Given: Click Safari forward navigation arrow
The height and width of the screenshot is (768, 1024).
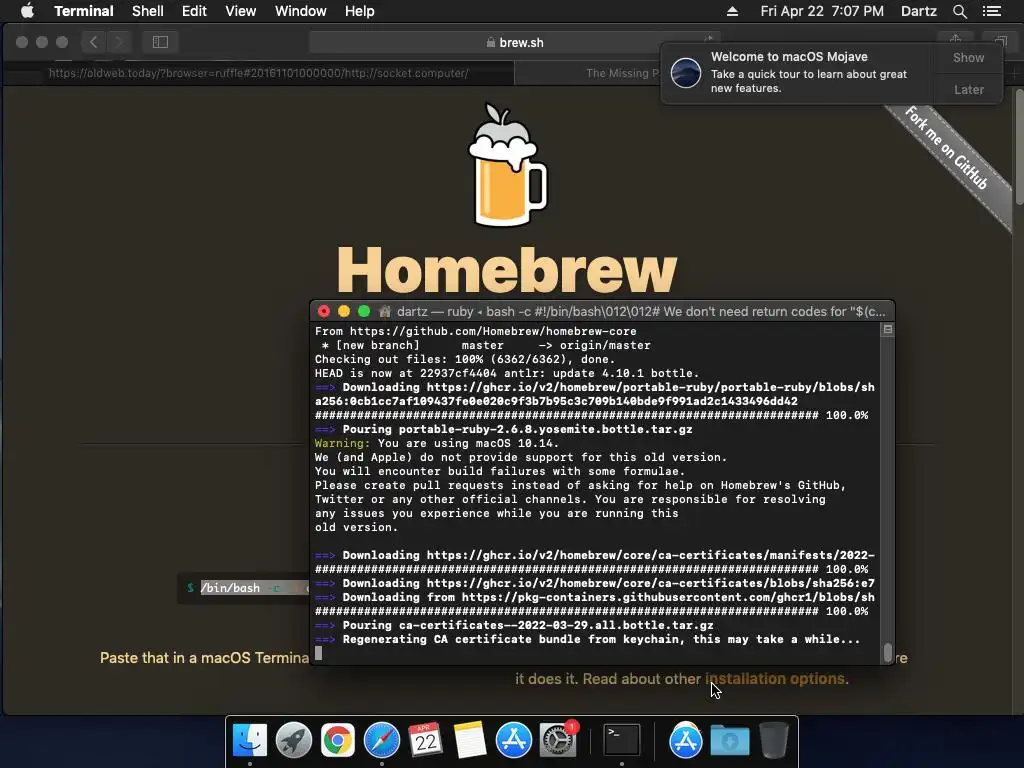Looking at the screenshot, I should point(118,42).
